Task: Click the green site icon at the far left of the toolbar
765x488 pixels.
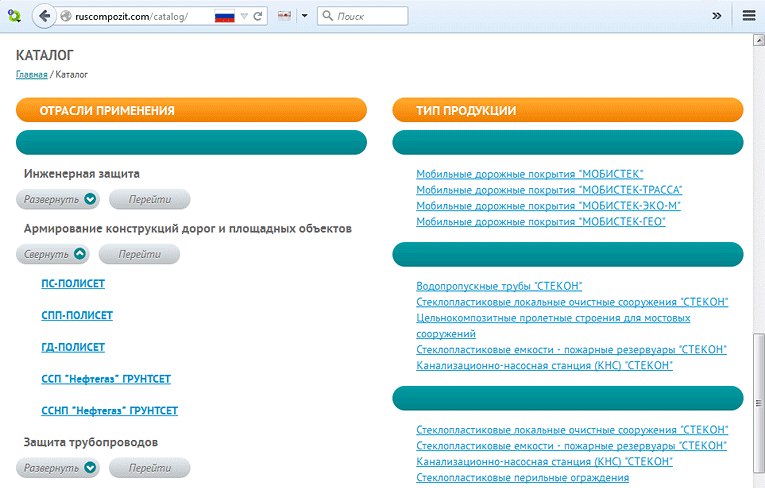Action: (x=13, y=16)
